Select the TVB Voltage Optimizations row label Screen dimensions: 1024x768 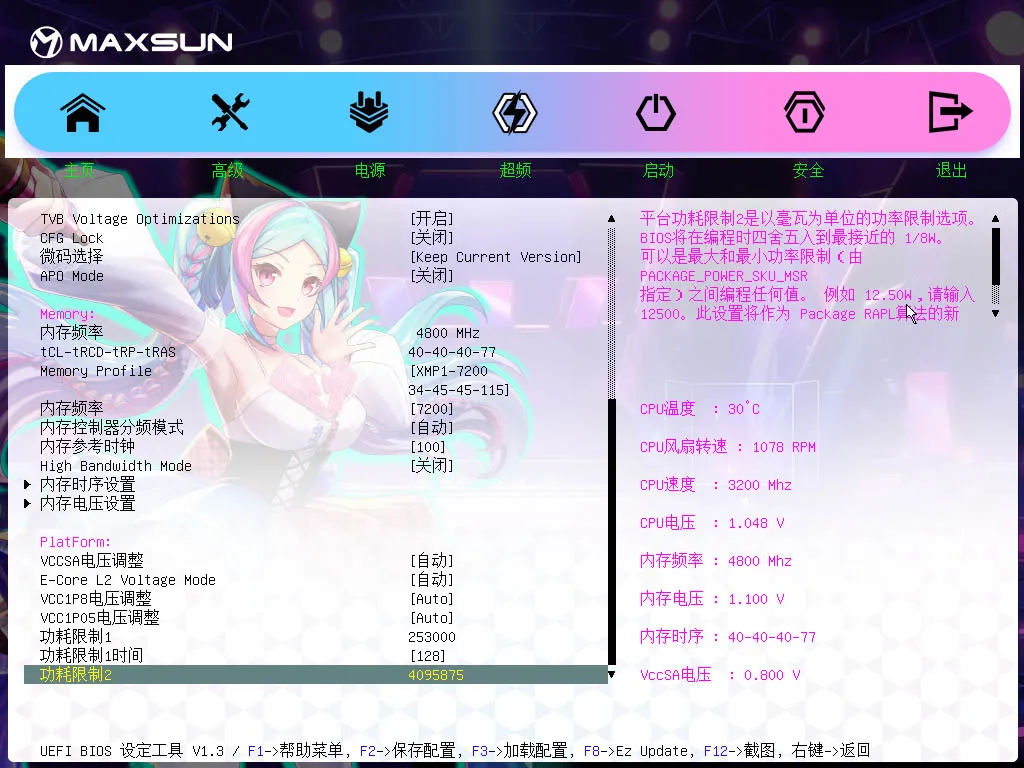coord(140,219)
